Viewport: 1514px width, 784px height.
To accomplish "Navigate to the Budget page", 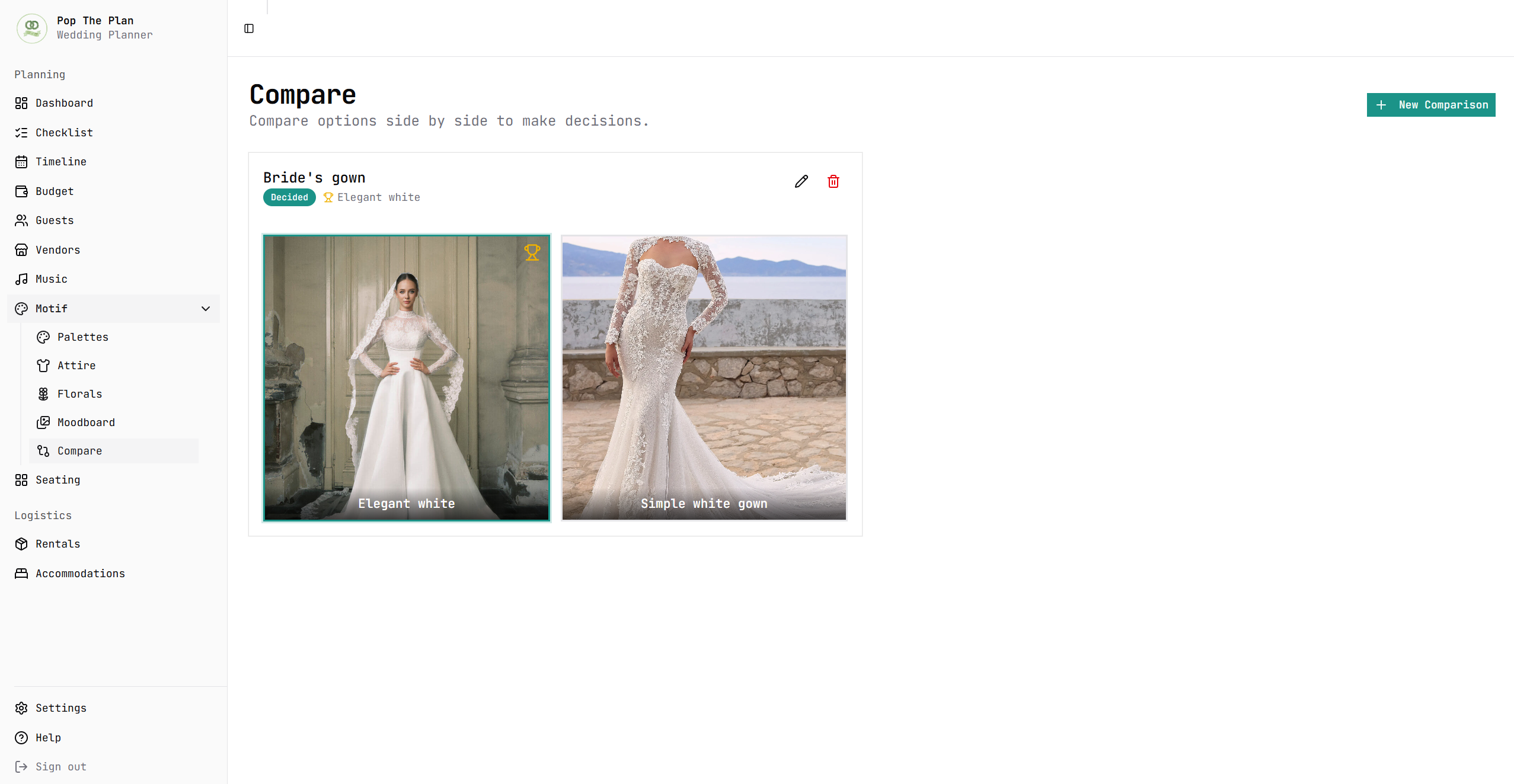I will (x=55, y=191).
